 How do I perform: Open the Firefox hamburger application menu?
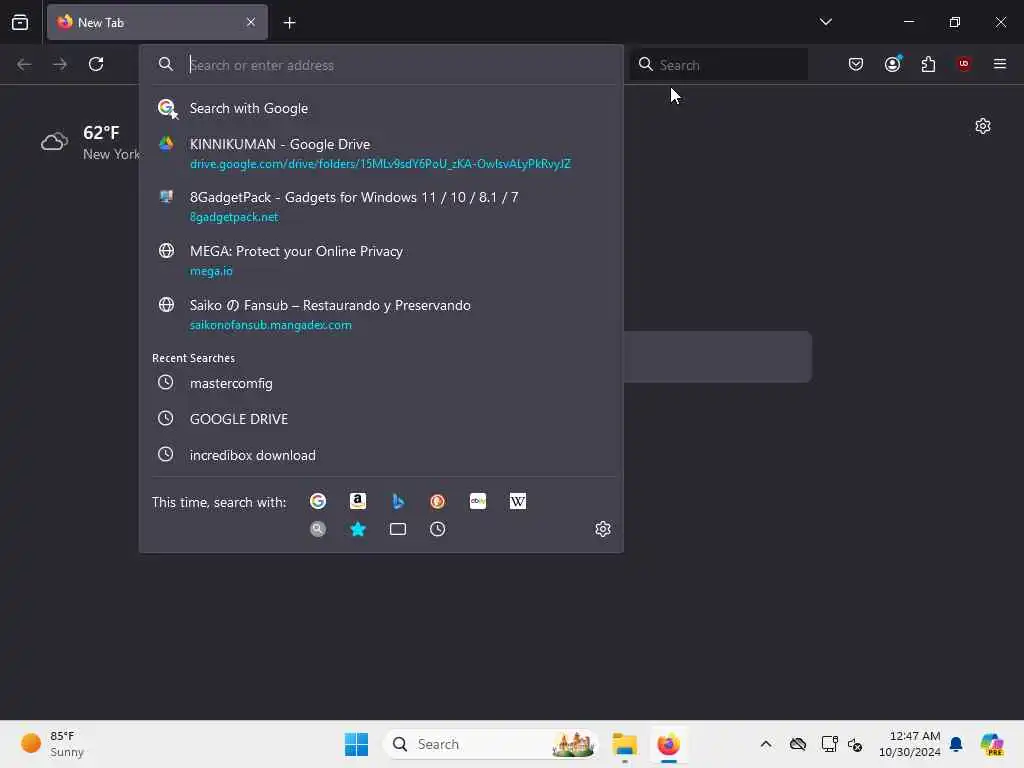pyautogui.click(x=1000, y=64)
